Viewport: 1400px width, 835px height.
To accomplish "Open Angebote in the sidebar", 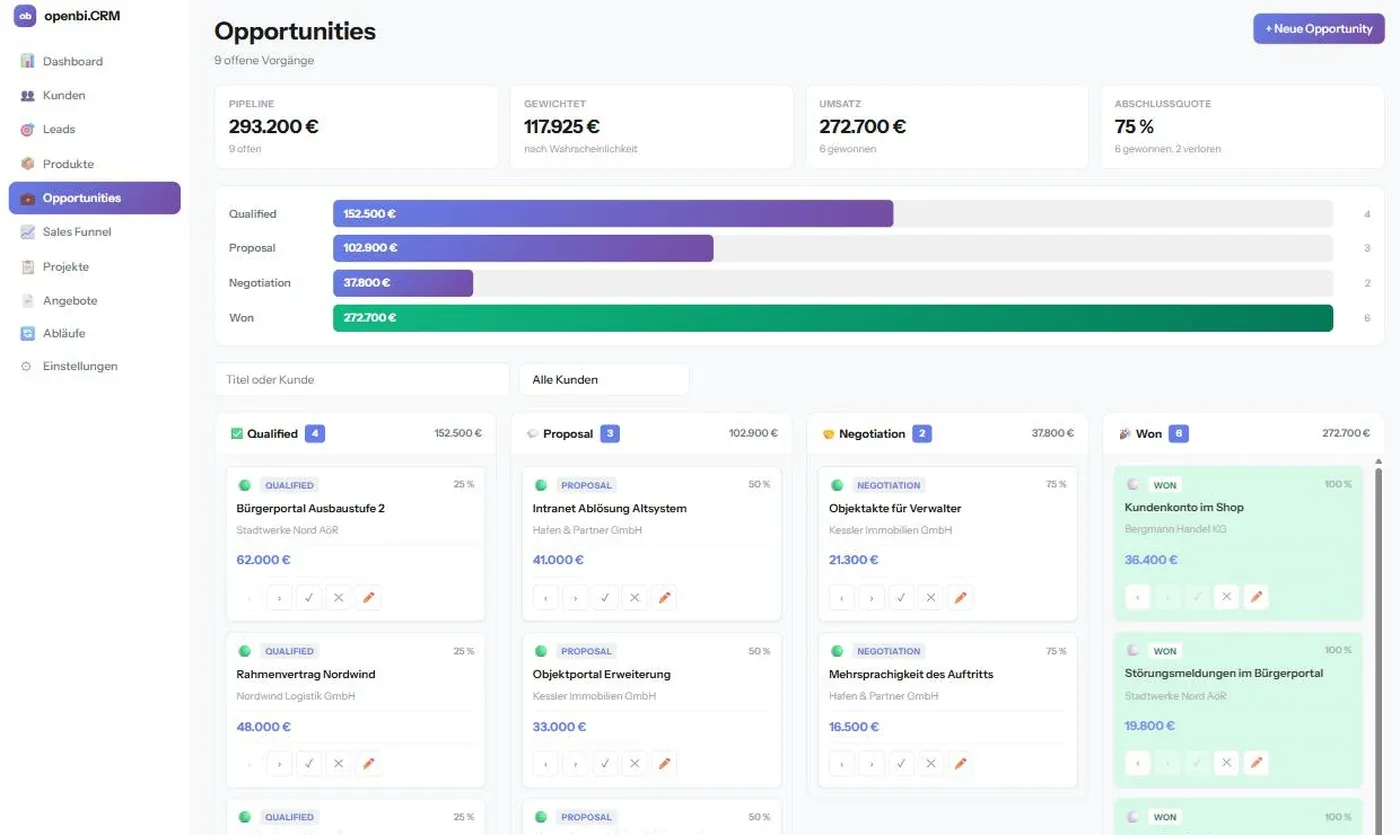I will [94, 300].
